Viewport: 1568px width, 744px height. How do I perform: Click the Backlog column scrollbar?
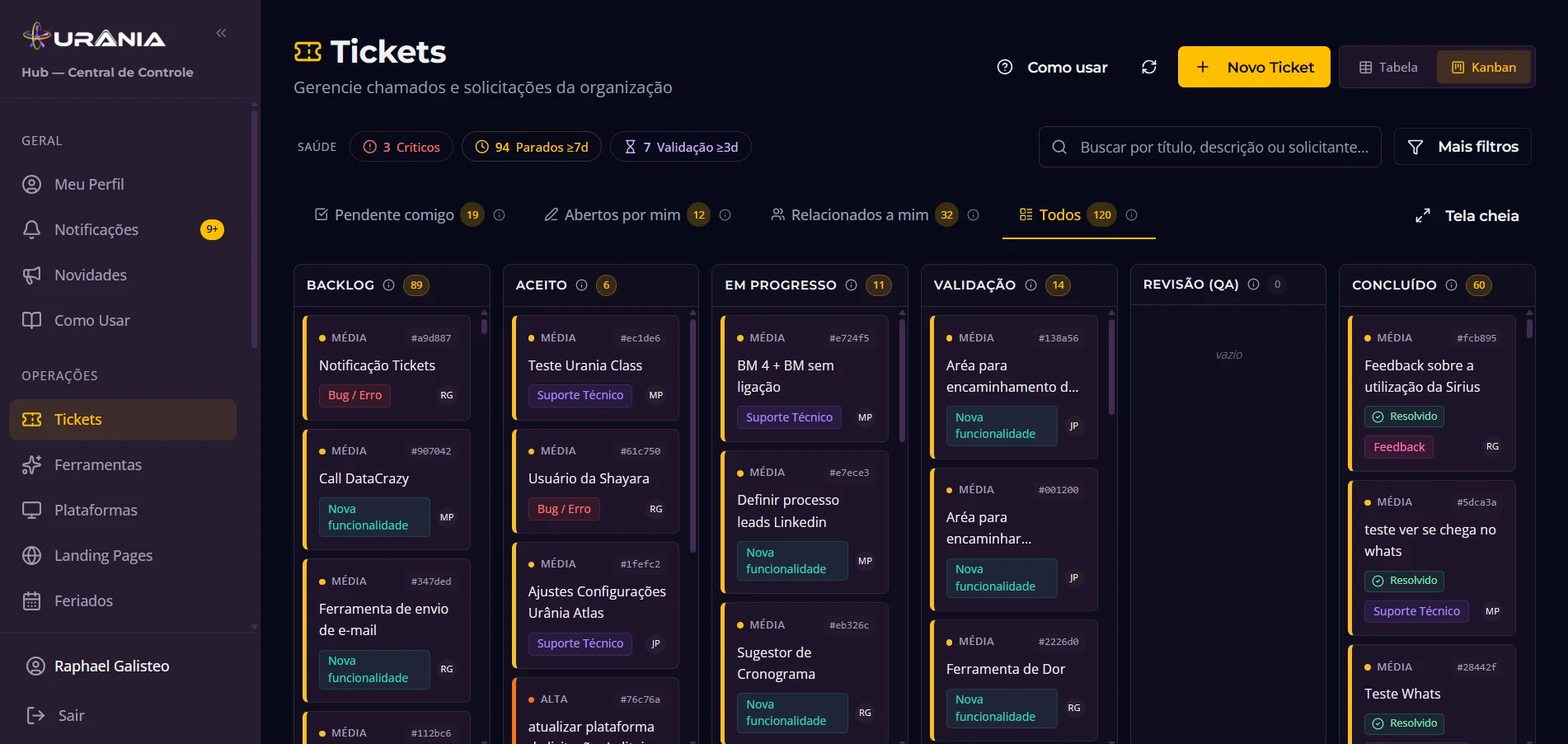click(484, 326)
